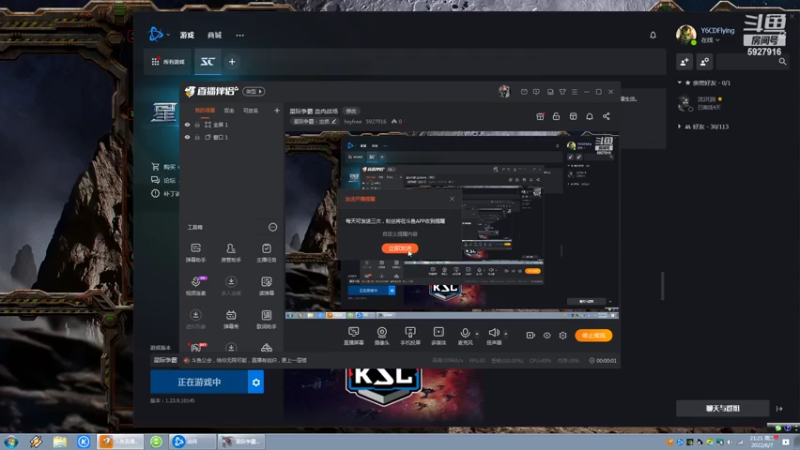Open the 游戏 menu in Battle.net
The image size is (800, 450).
[x=187, y=35]
